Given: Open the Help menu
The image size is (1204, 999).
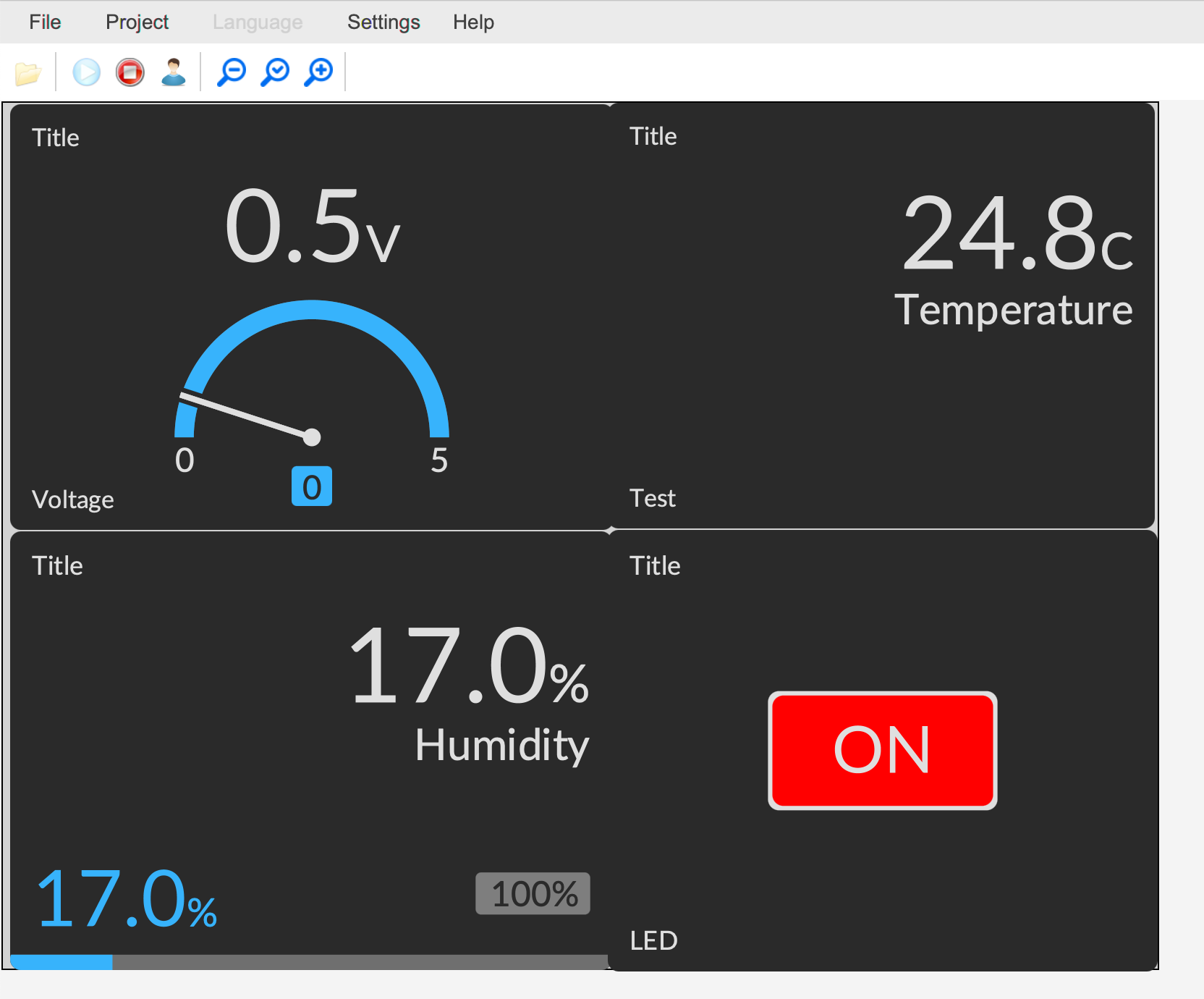Looking at the screenshot, I should 473,22.
